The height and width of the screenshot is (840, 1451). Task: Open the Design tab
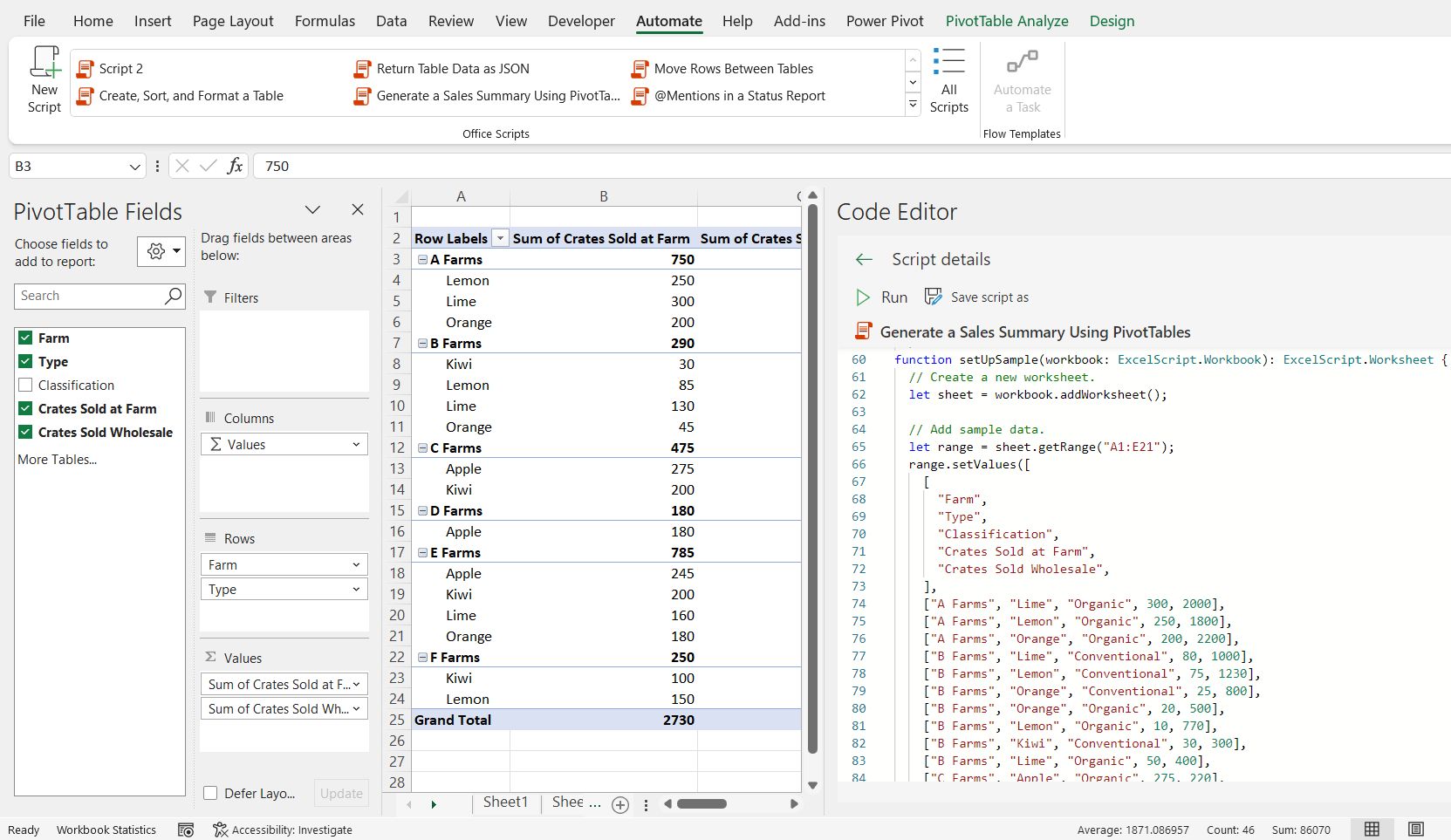pos(1112,21)
